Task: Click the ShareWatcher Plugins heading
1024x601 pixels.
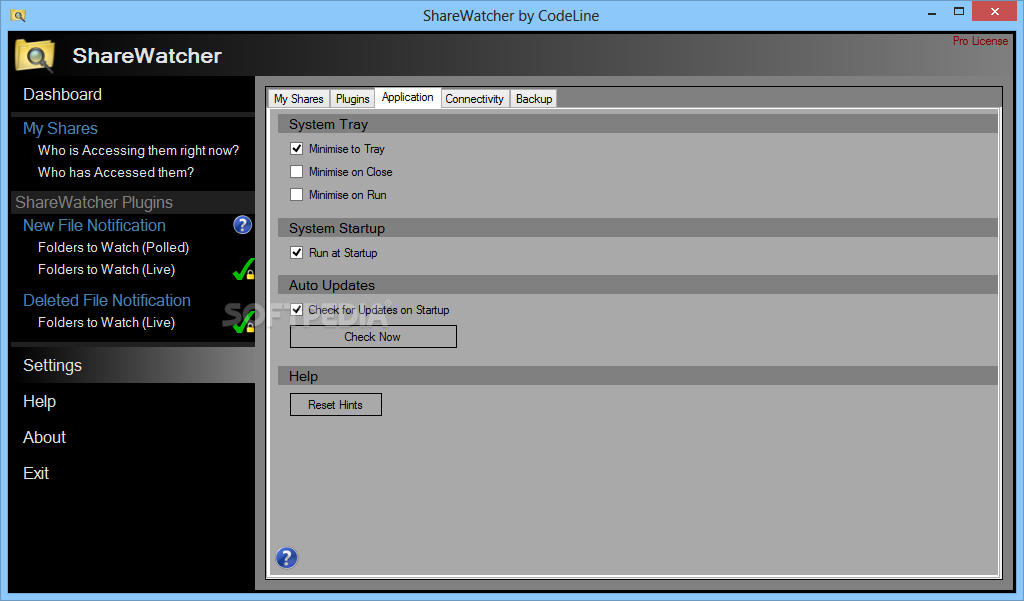Action: point(94,203)
